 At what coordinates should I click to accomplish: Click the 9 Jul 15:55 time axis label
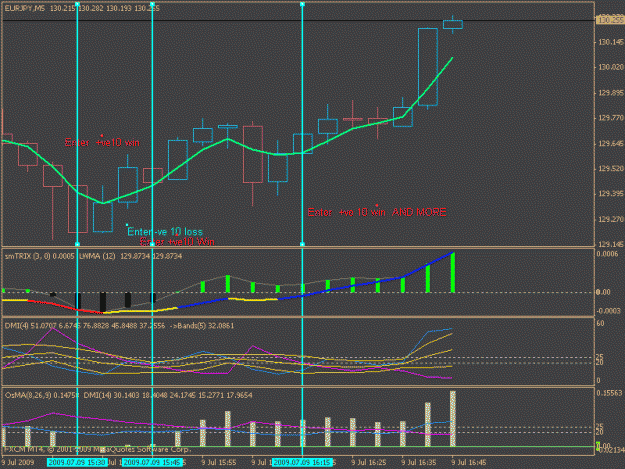coord(219,463)
